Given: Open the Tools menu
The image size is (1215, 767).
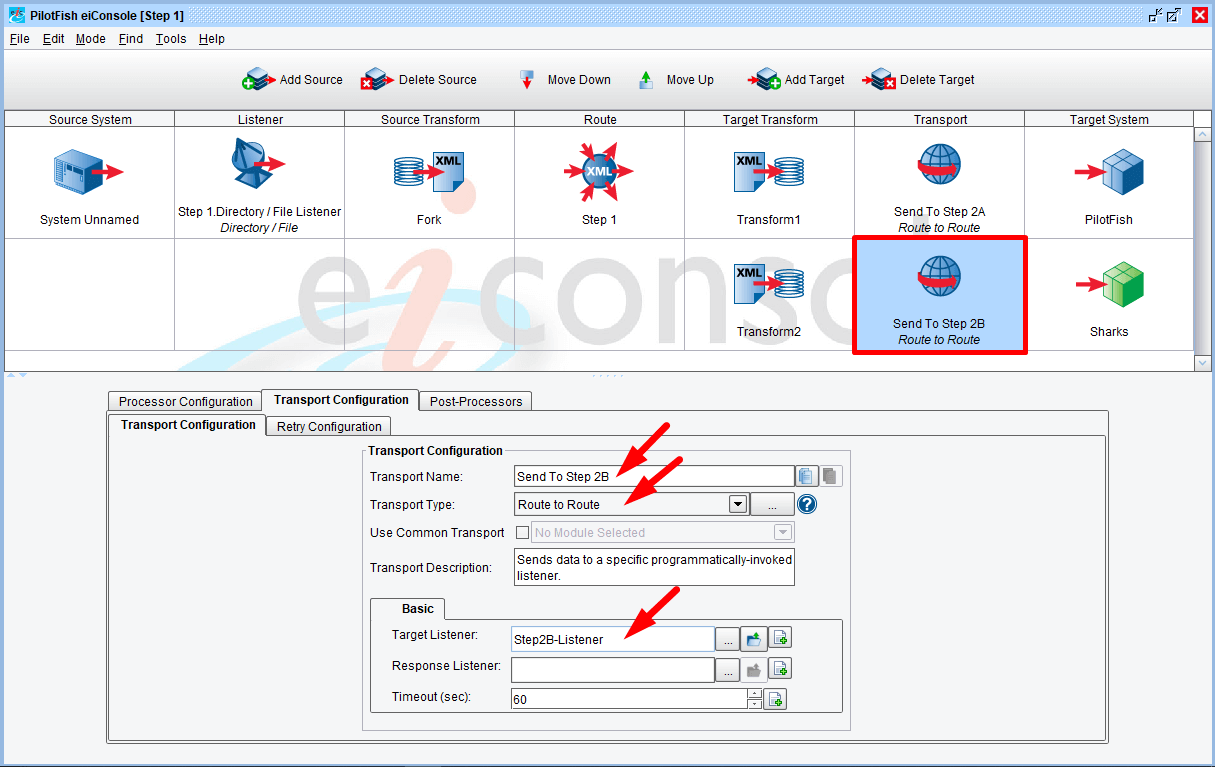Looking at the screenshot, I should 171,39.
